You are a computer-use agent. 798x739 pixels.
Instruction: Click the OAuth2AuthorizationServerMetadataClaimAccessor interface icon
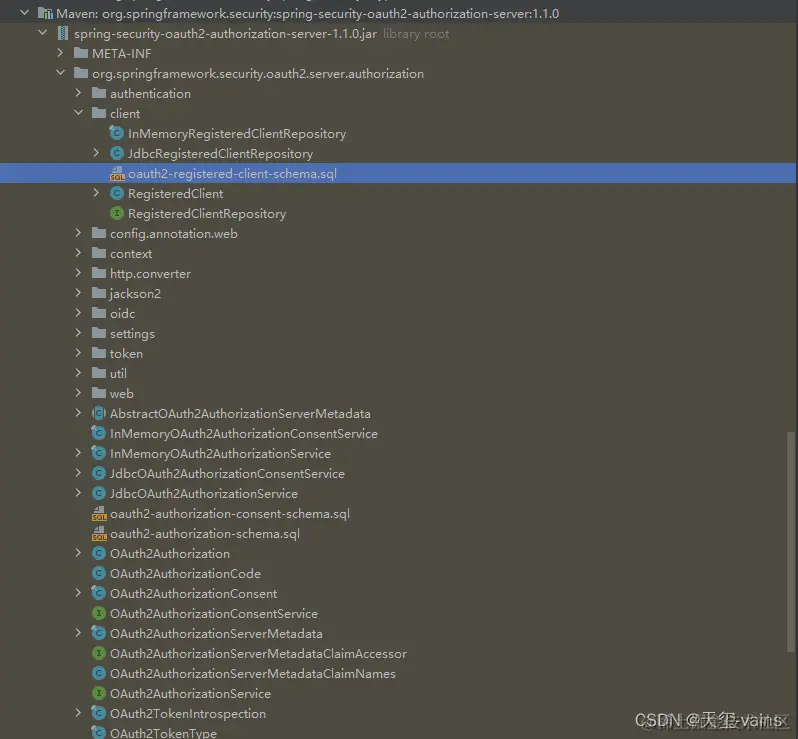(x=99, y=653)
